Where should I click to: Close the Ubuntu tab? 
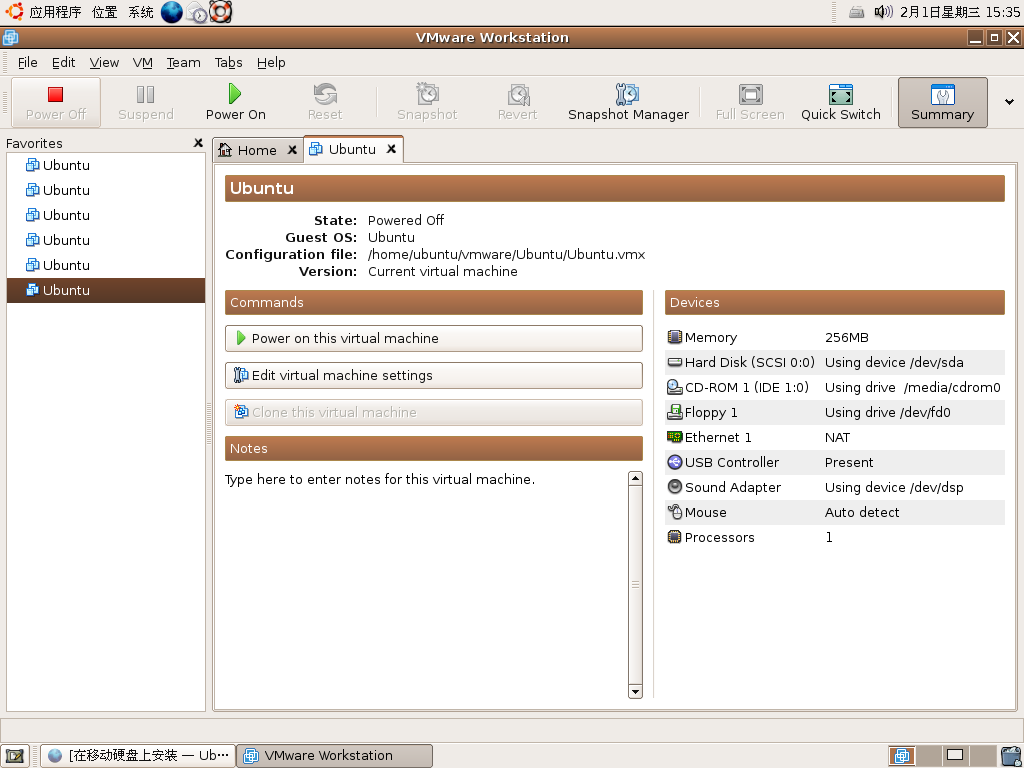[x=391, y=149]
